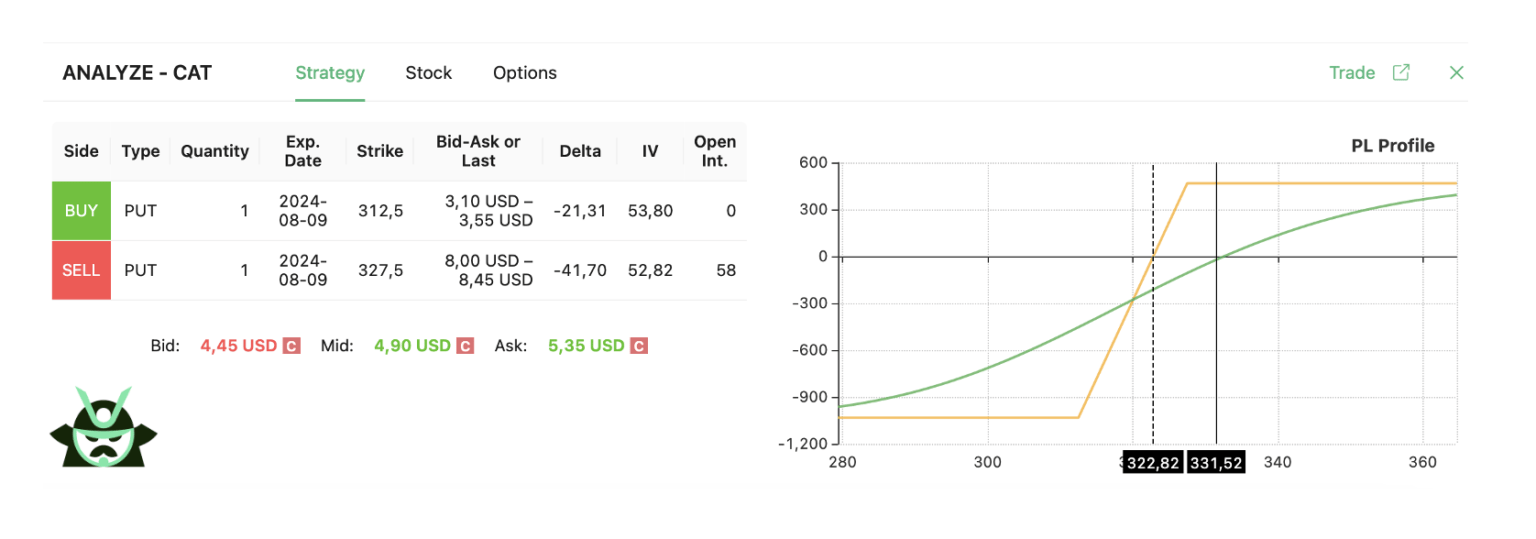Select the Strategy tab
1536x539 pixels.
329,73
